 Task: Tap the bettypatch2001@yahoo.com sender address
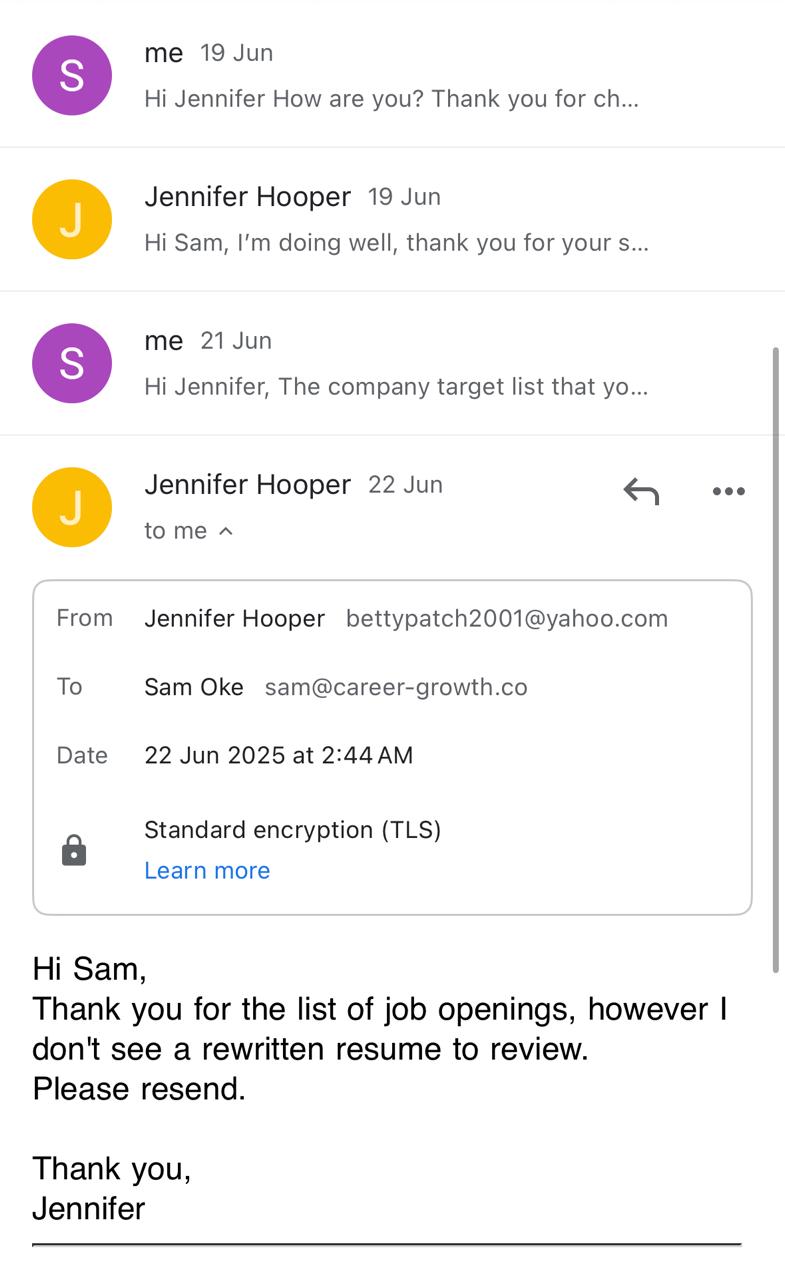pyautogui.click(x=507, y=619)
